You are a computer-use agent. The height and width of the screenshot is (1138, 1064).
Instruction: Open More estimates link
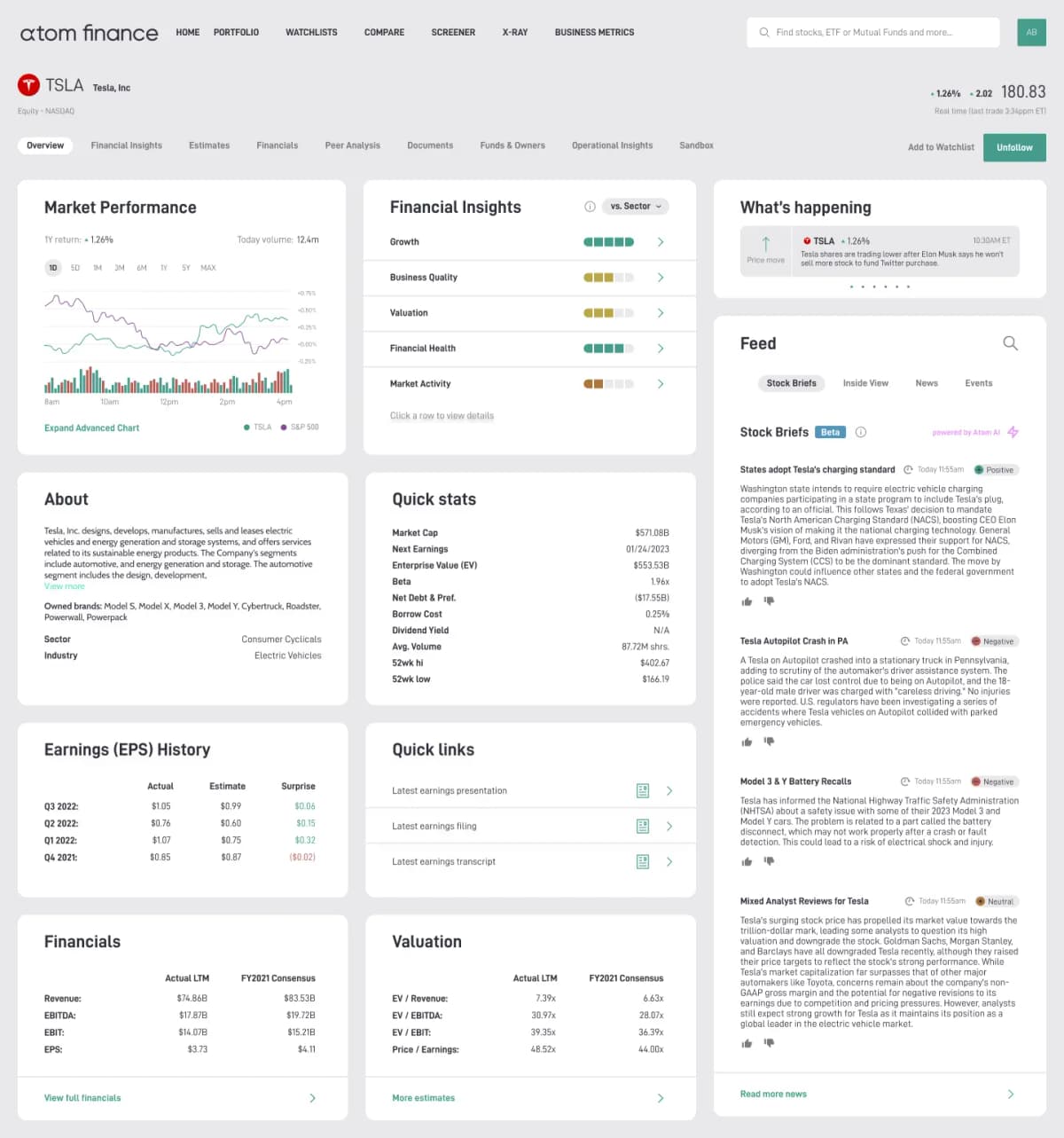[424, 1098]
